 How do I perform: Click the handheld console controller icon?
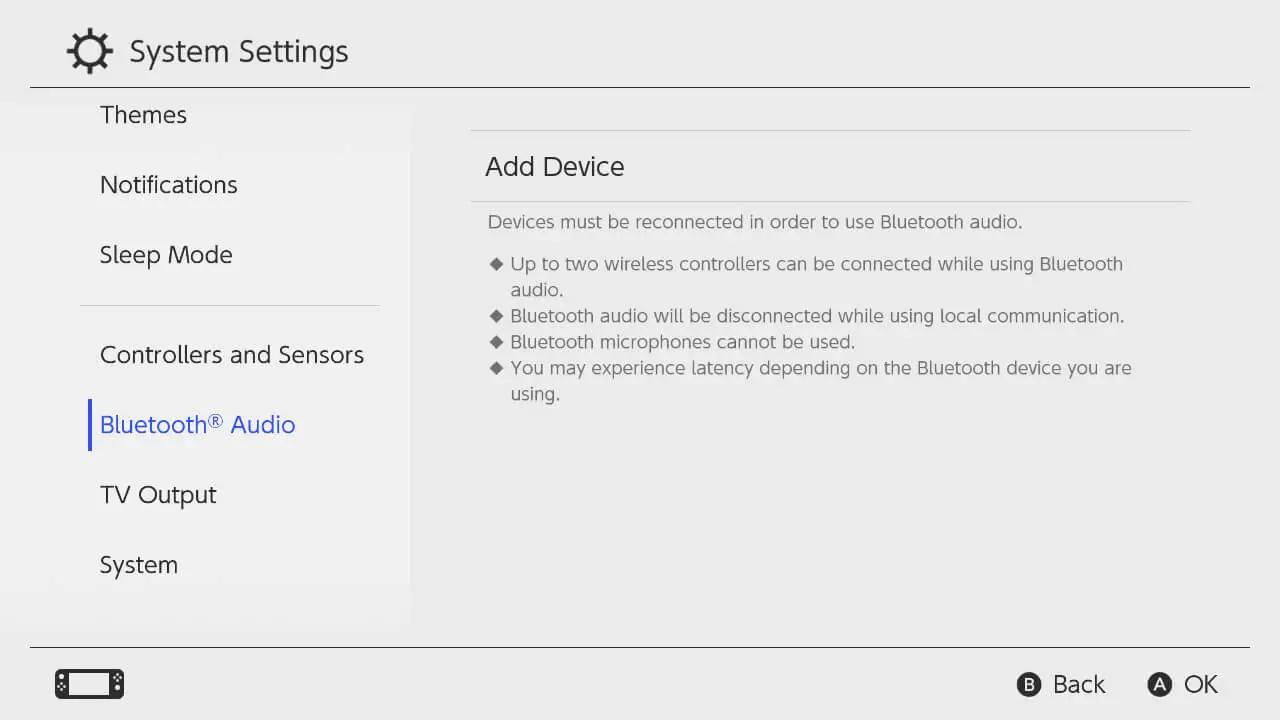89,684
